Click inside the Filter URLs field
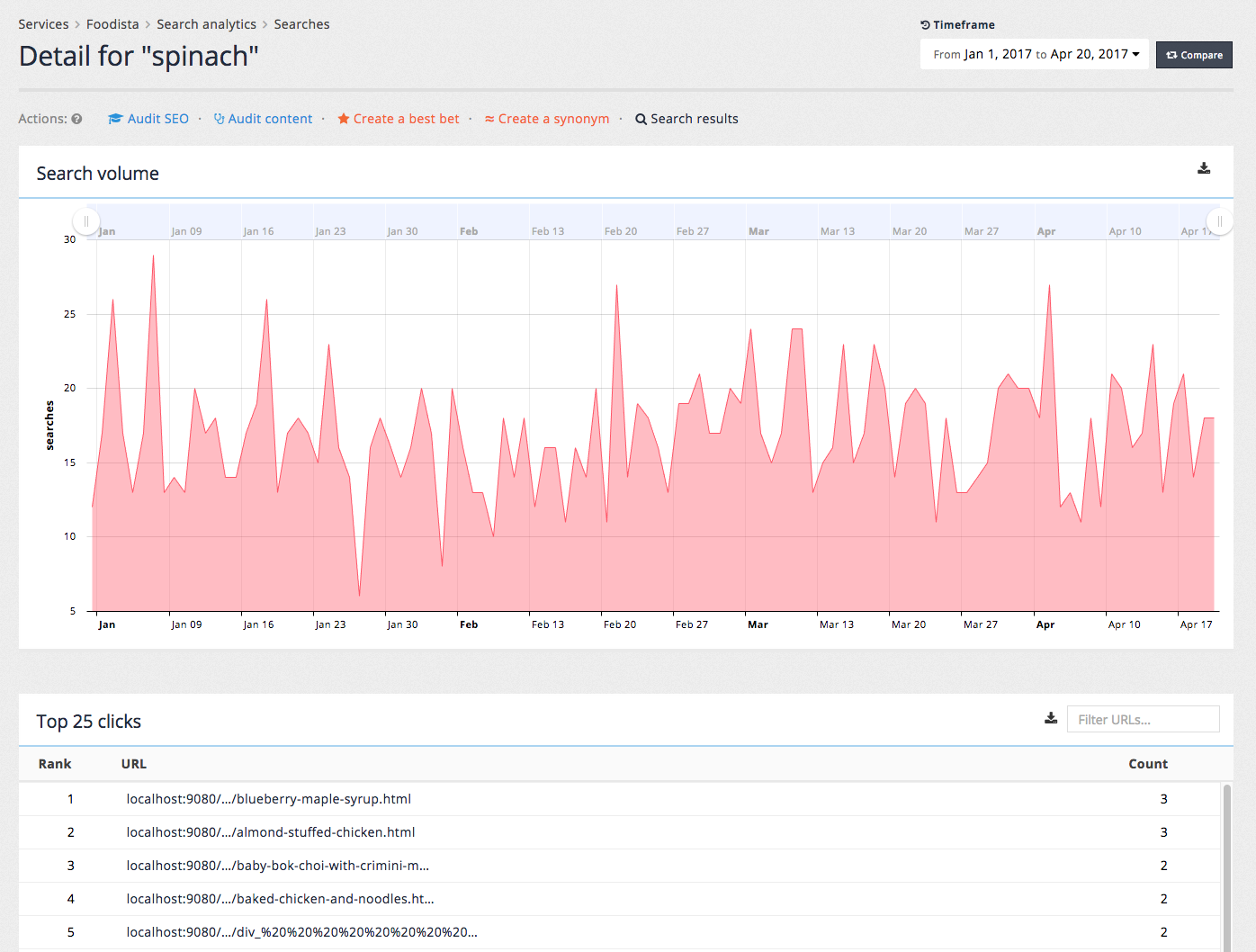 click(1143, 718)
